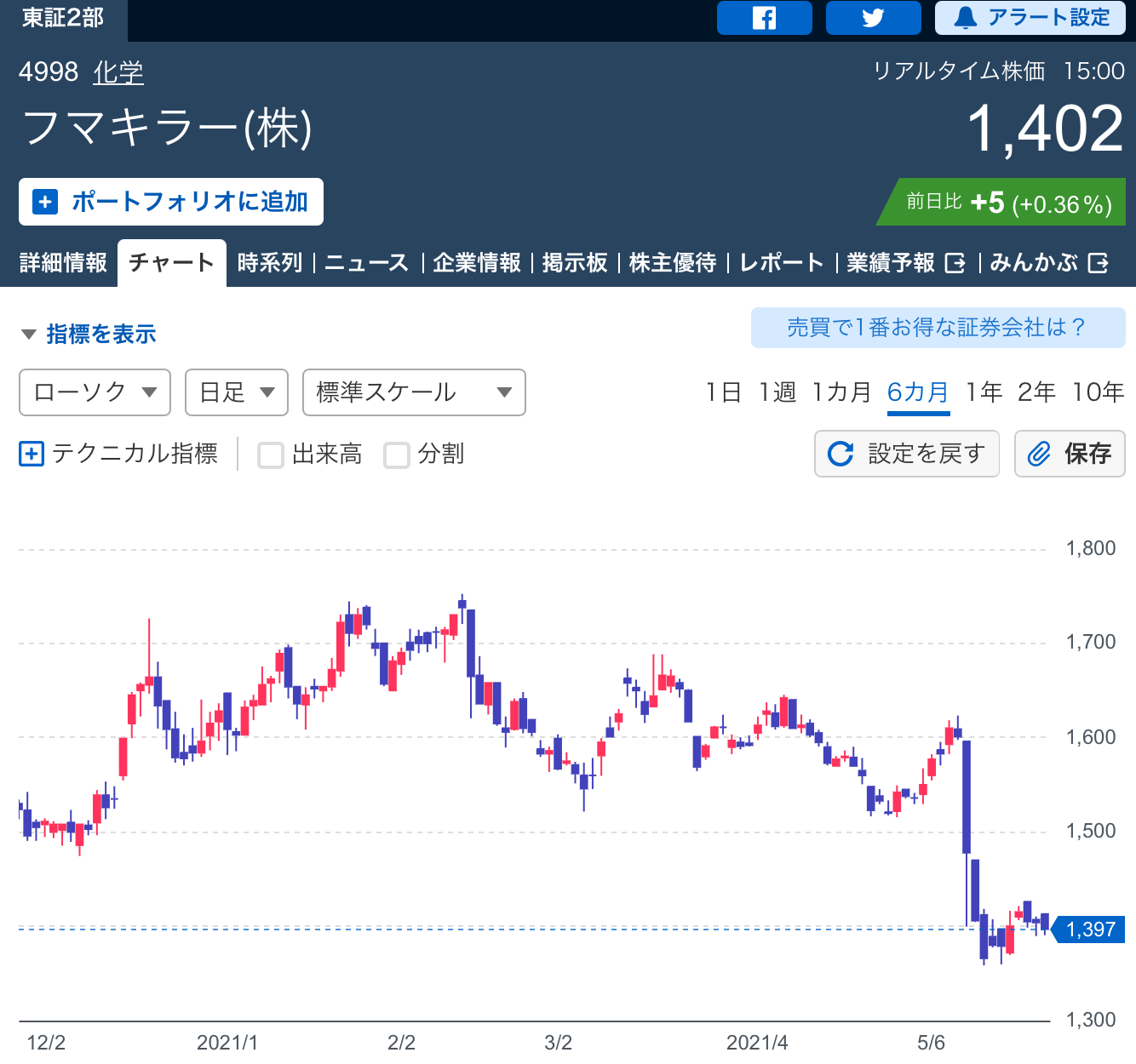Image resolution: width=1136 pixels, height=1064 pixels.
Task: Click the plus box icon beside テクニカル指標
Action: click(32, 454)
